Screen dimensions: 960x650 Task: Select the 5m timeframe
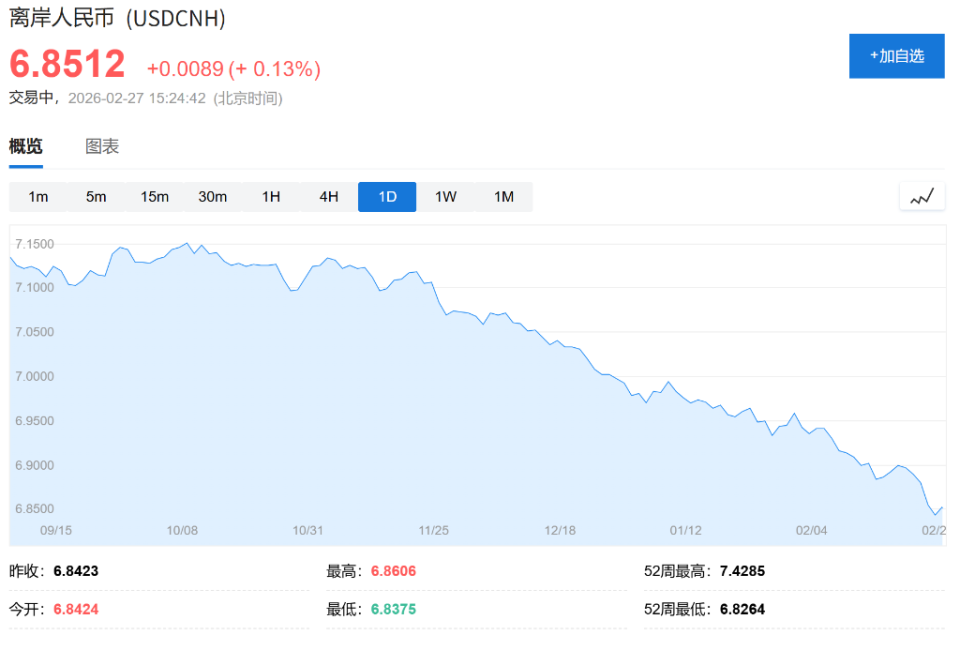pos(96,196)
